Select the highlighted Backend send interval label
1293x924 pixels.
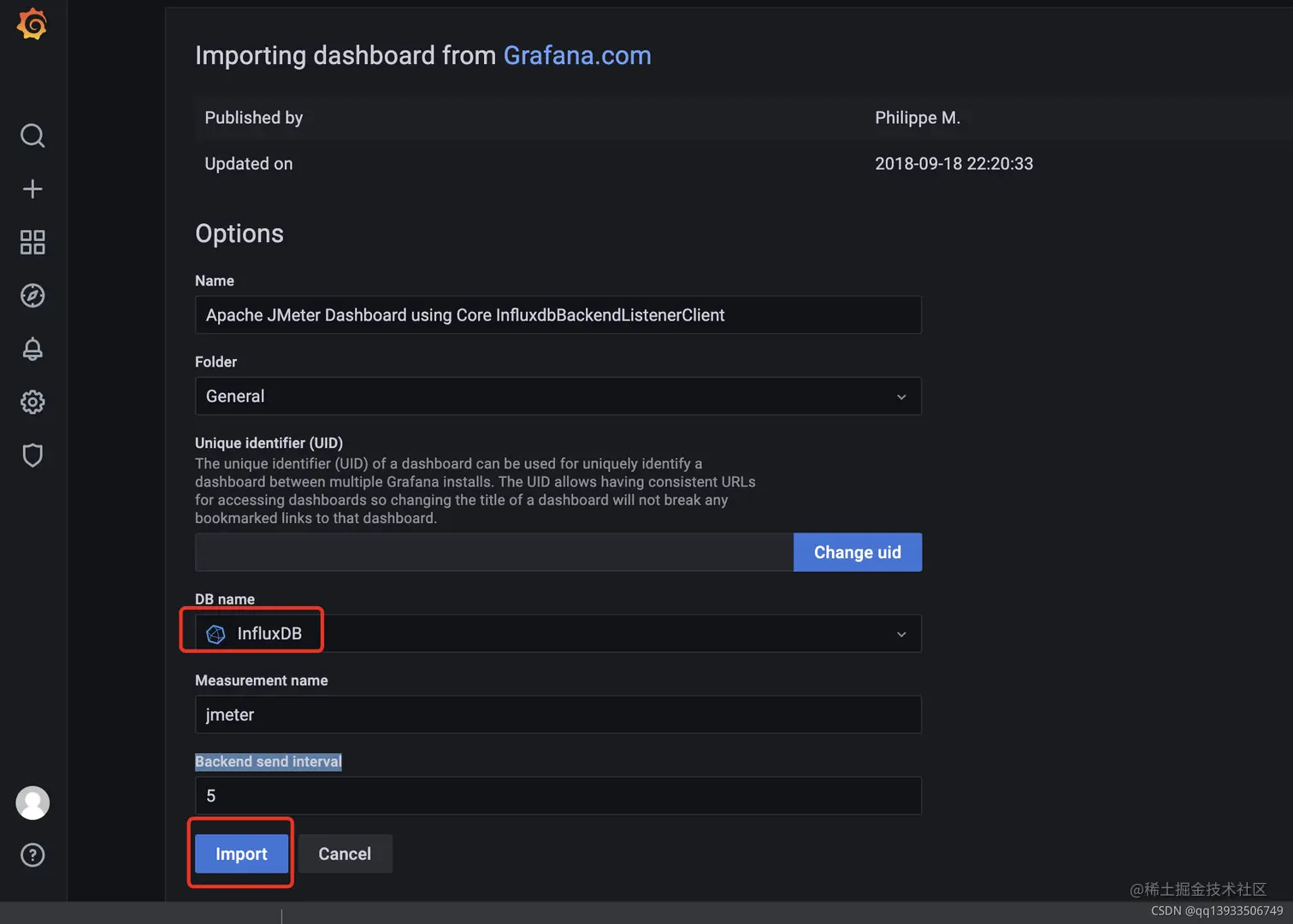tap(269, 762)
